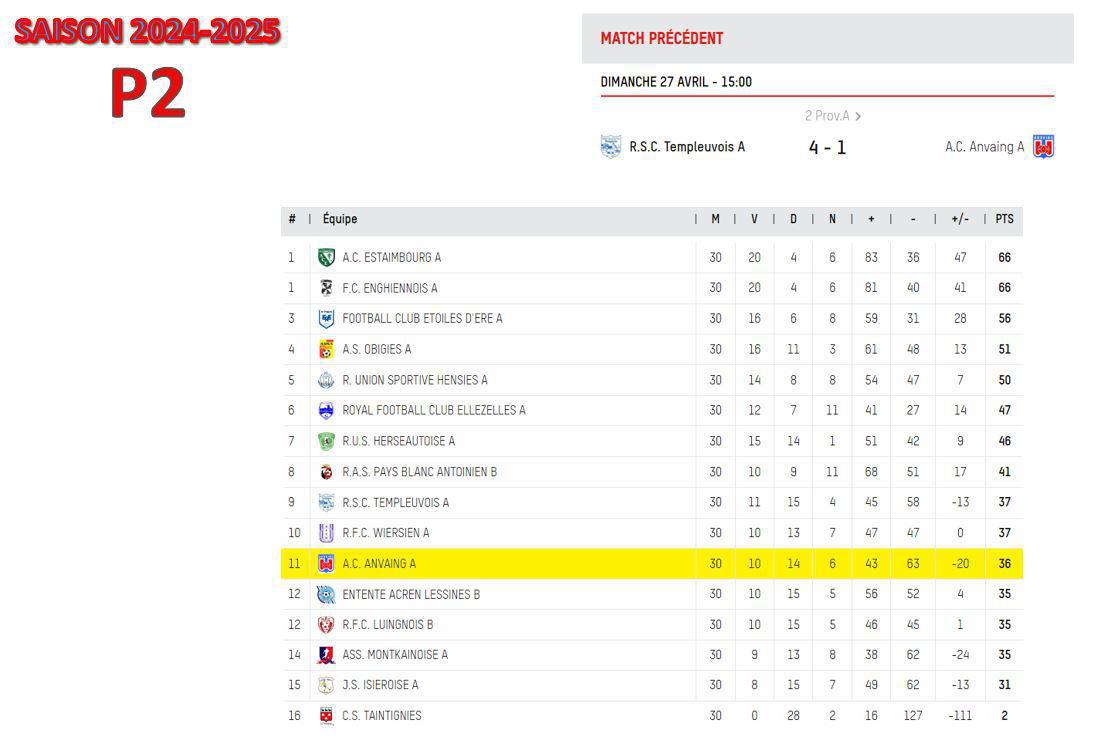Sort table by PTS column header
The image size is (1113, 744).
1004,219
